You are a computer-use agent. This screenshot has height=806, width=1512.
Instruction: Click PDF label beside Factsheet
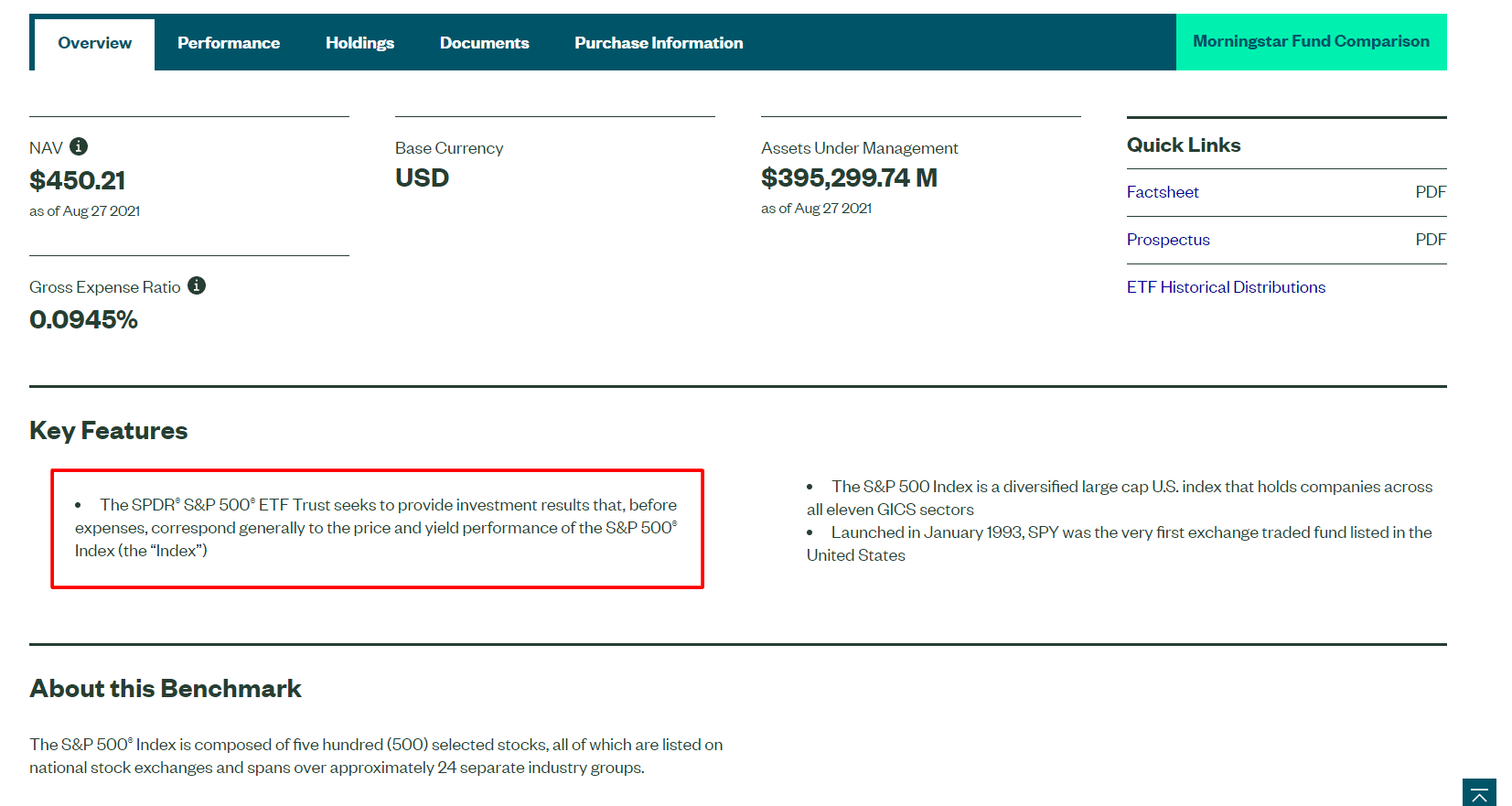[x=1431, y=192]
